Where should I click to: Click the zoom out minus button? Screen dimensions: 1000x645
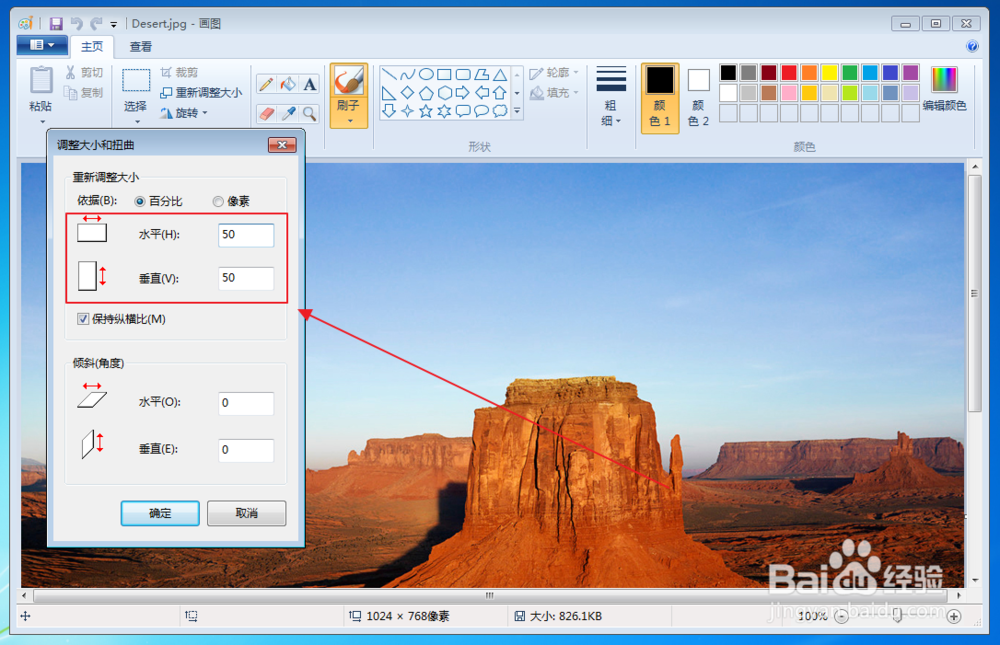click(x=841, y=616)
